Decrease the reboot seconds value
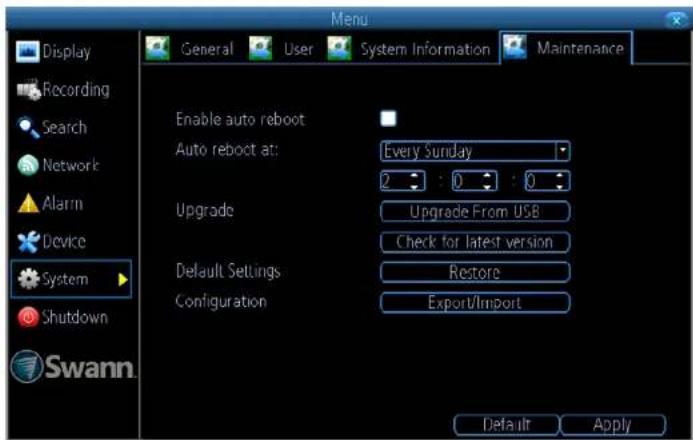693x440 pixels. coord(560,186)
